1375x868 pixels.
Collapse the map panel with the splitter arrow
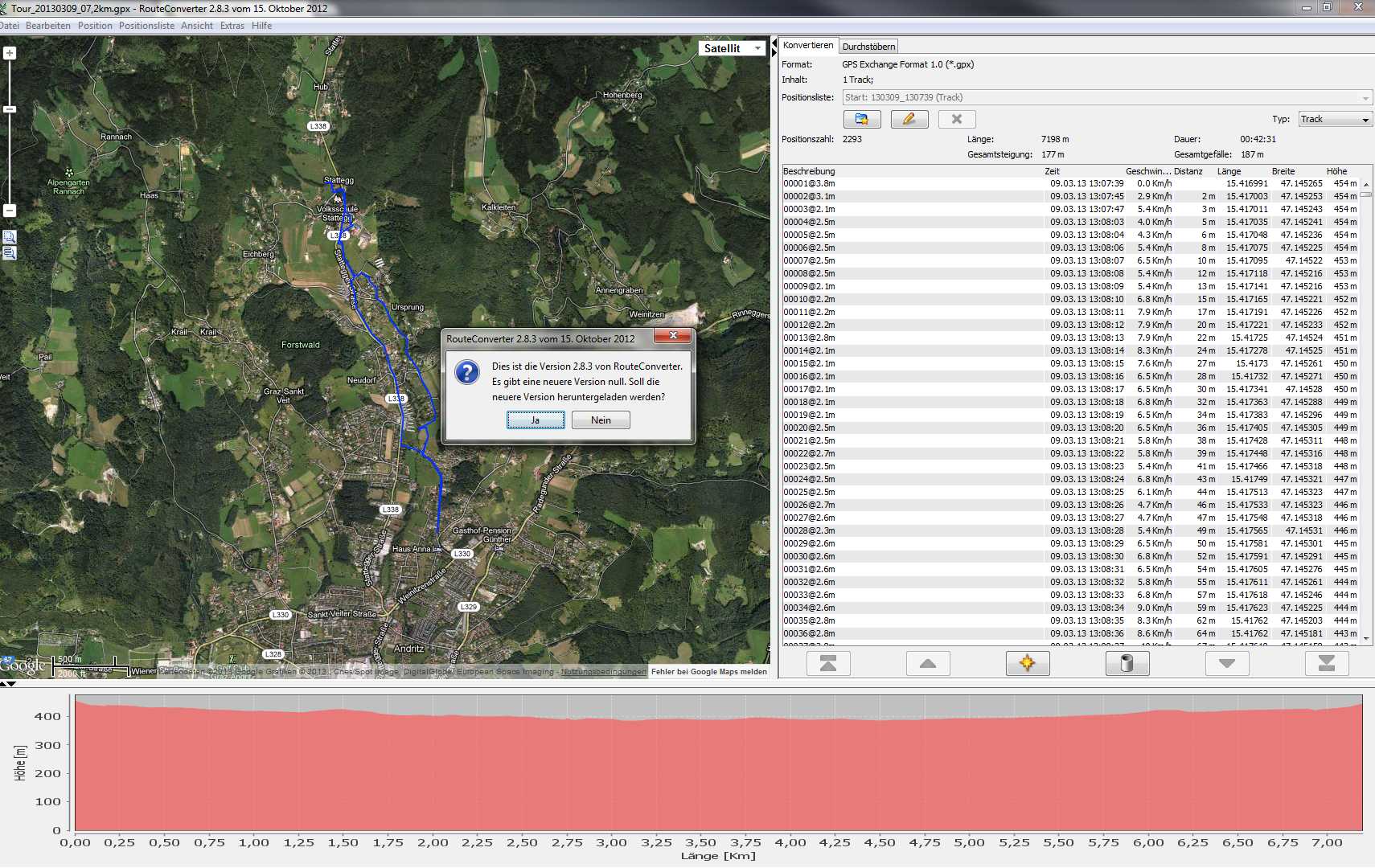[774, 43]
